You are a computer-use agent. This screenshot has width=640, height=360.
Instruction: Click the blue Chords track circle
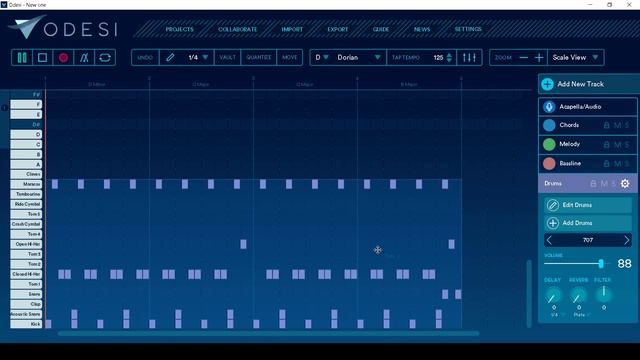[x=549, y=125]
